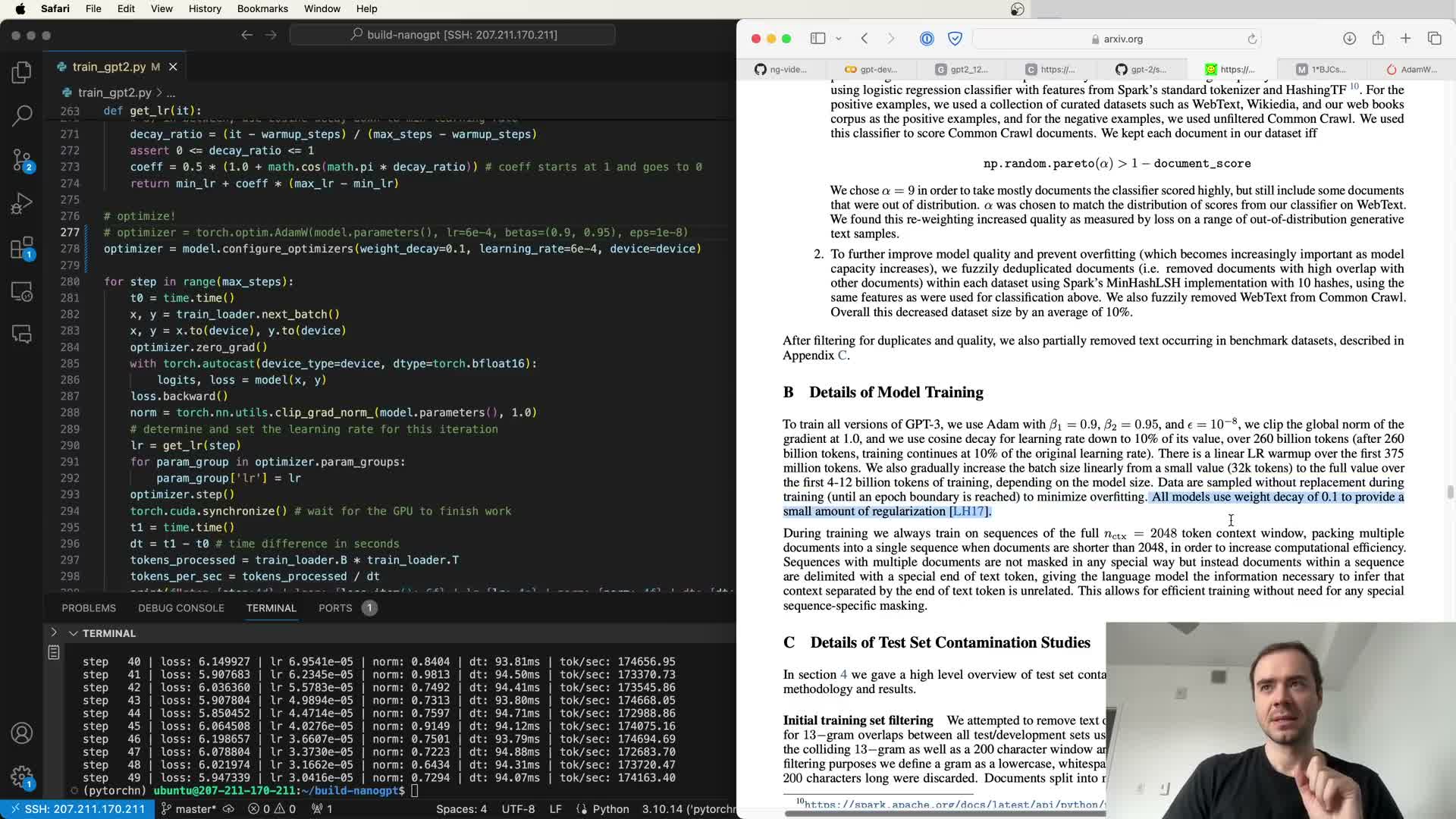Open the Extensions view
The height and width of the screenshot is (819, 1456).
[22, 248]
